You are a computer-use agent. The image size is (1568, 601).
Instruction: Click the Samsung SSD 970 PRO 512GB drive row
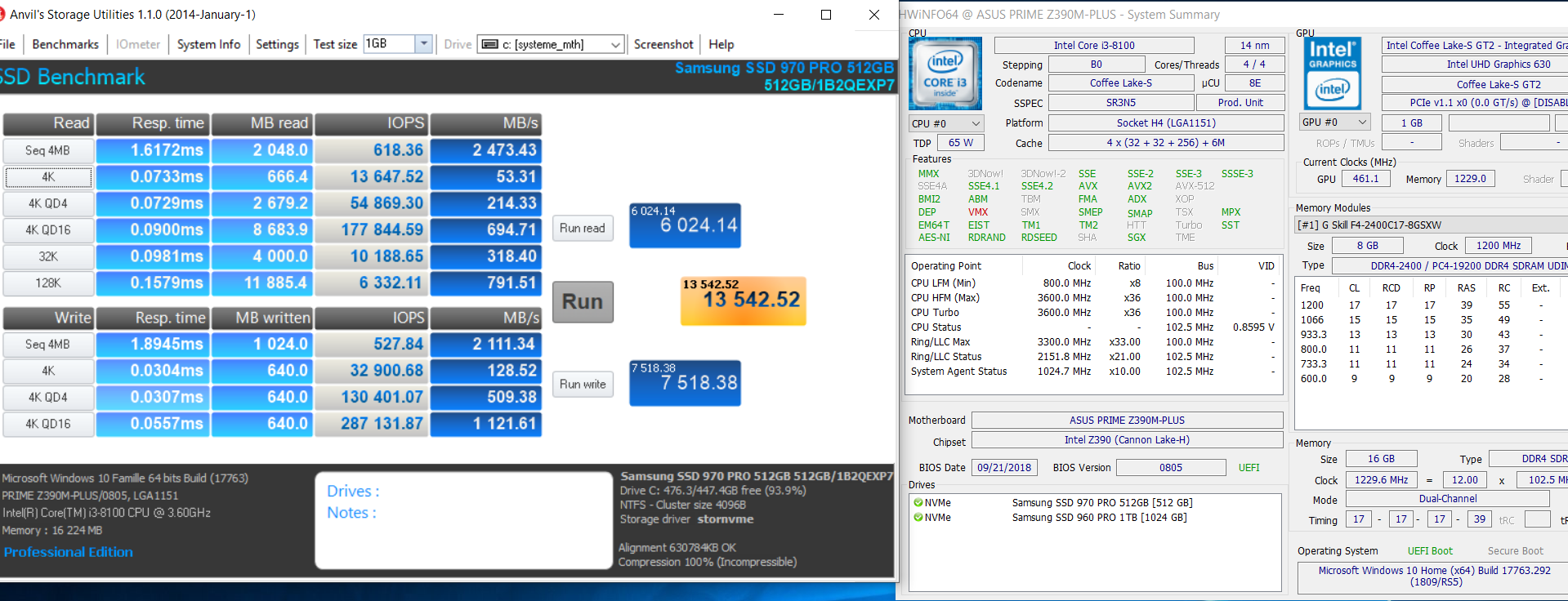(x=1096, y=503)
